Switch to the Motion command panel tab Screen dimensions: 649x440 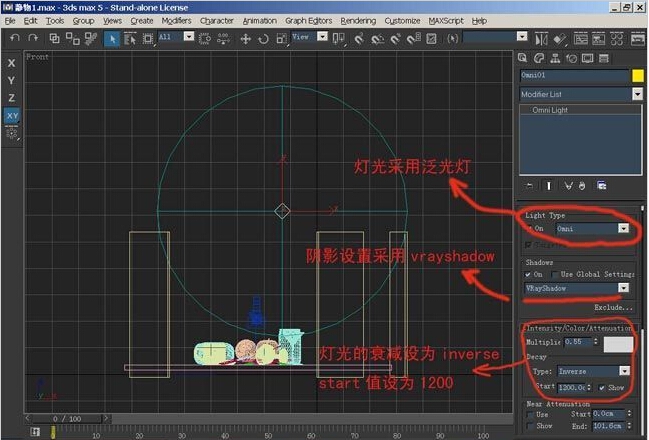[572, 58]
